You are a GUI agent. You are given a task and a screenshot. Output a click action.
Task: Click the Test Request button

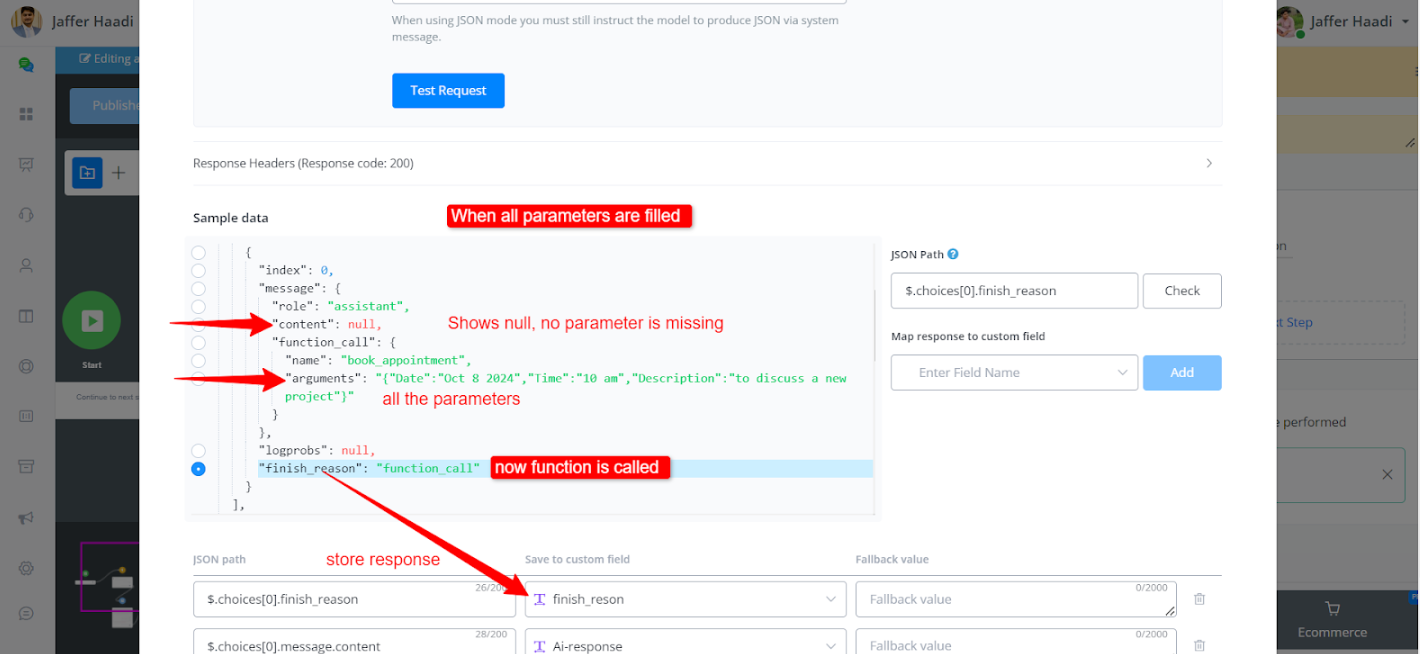448,91
